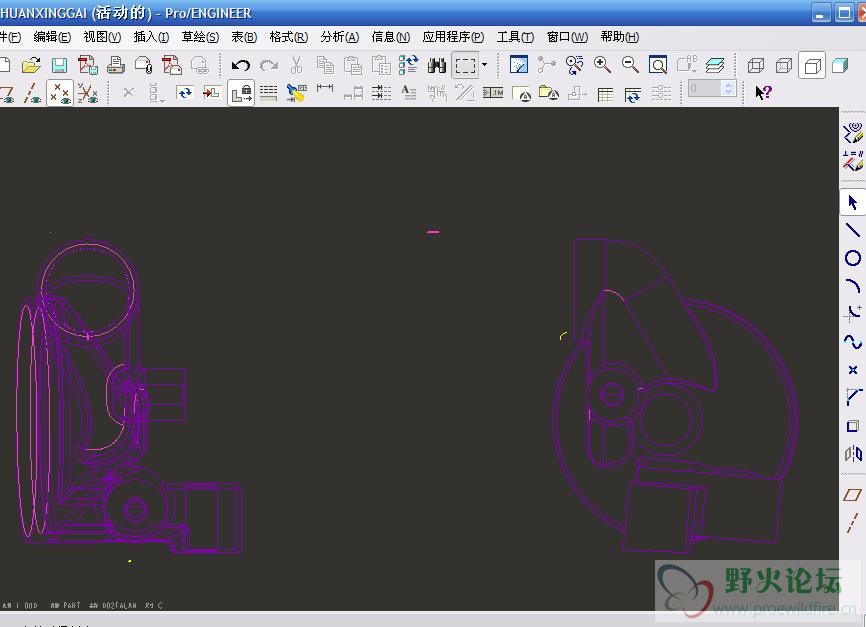Open the 信息(N) menu
Image resolution: width=866 pixels, height=627 pixels.
coord(390,37)
